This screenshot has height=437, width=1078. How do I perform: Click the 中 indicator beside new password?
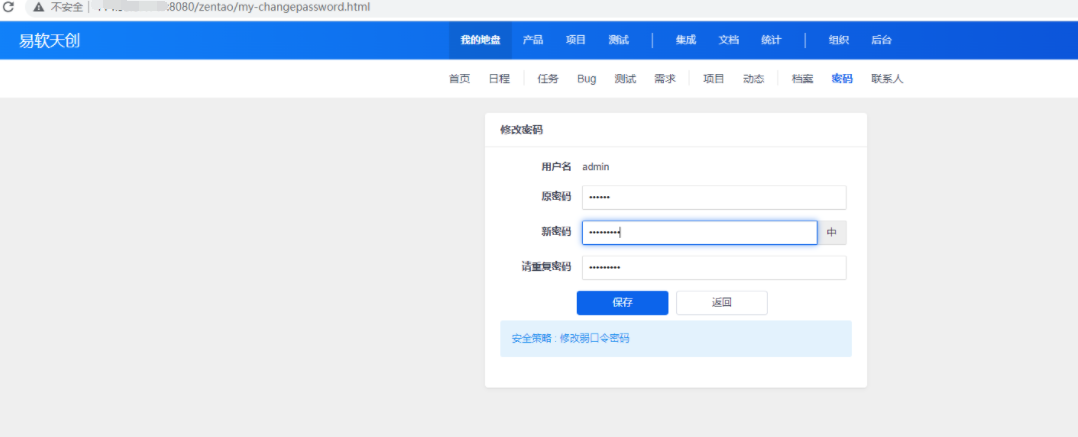[x=832, y=233]
